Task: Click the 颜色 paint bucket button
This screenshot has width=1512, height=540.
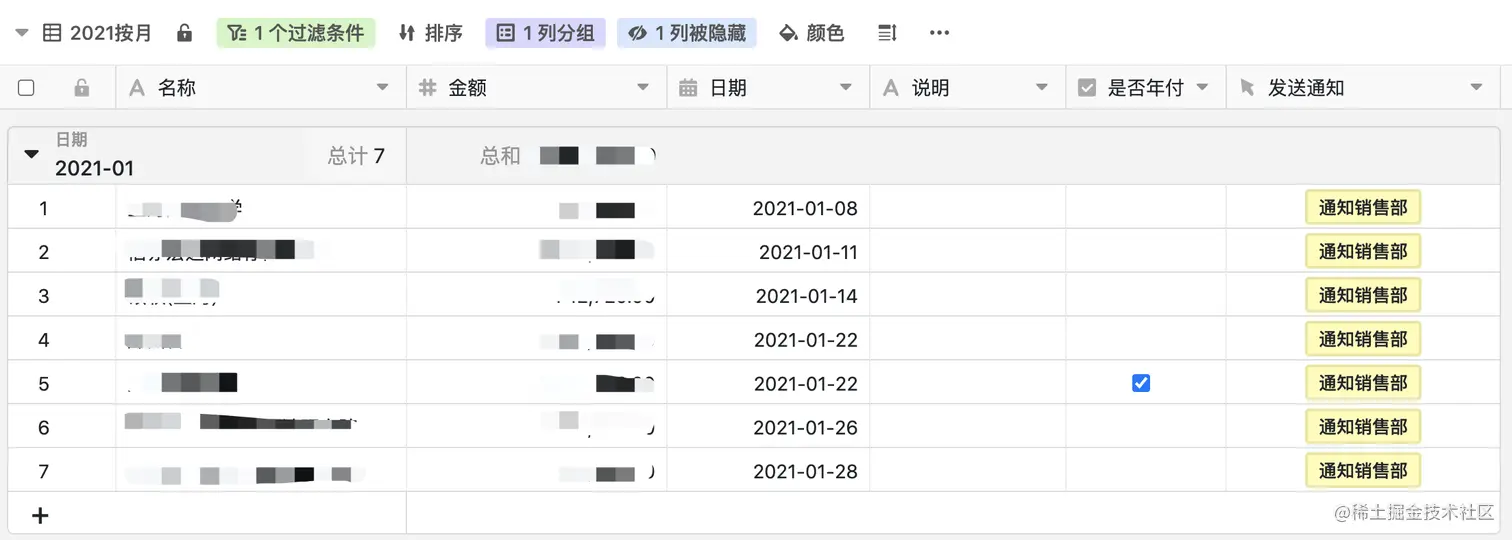Action: click(x=811, y=33)
